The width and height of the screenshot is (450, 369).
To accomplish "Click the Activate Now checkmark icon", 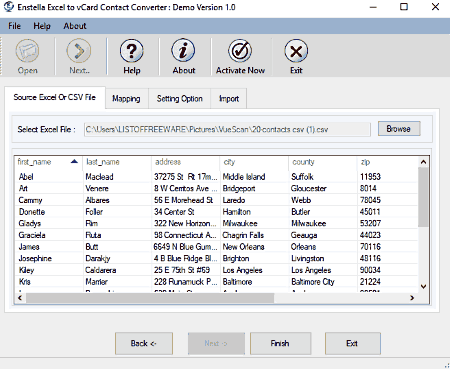I will click(240, 51).
